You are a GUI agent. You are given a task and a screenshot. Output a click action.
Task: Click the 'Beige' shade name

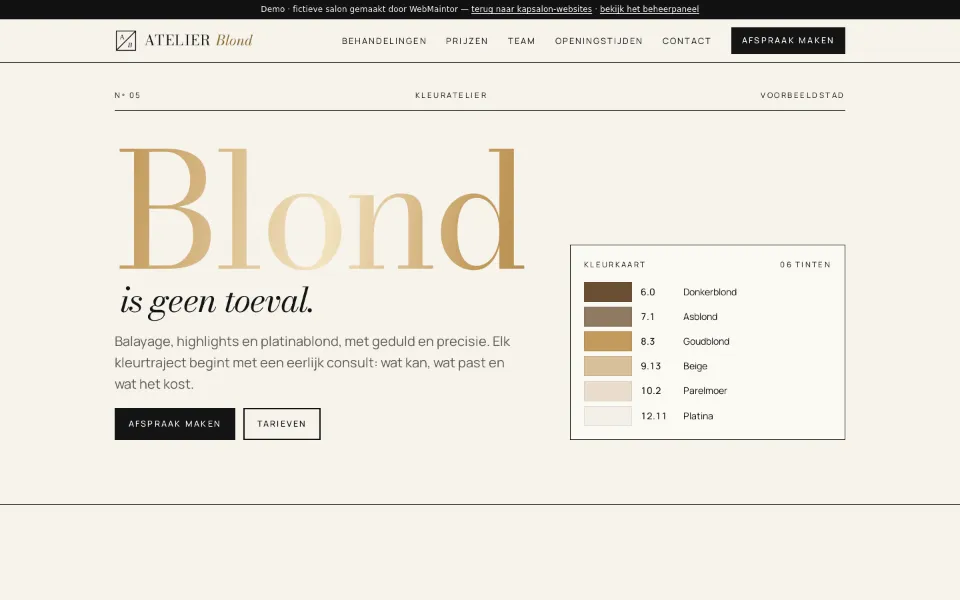click(695, 366)
